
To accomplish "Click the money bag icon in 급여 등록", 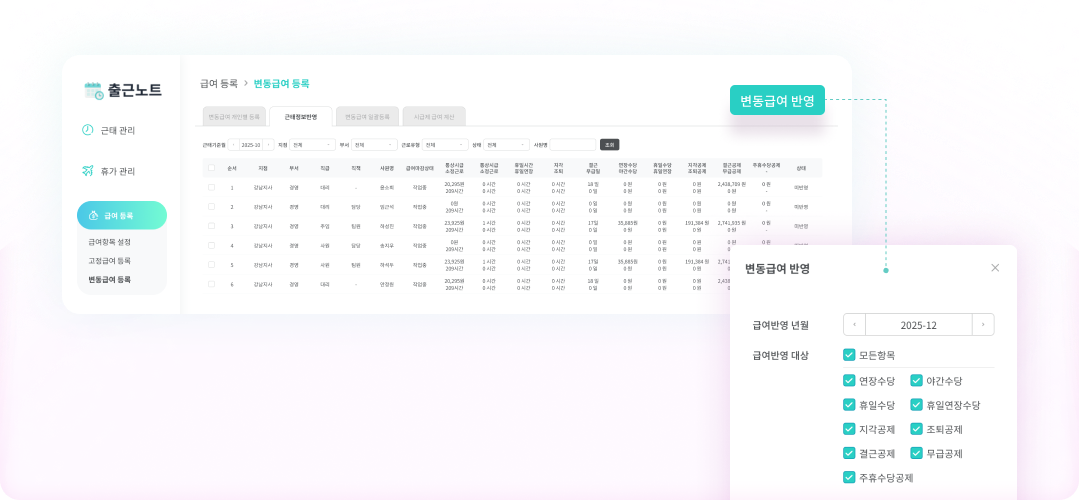I will [93, 215].
